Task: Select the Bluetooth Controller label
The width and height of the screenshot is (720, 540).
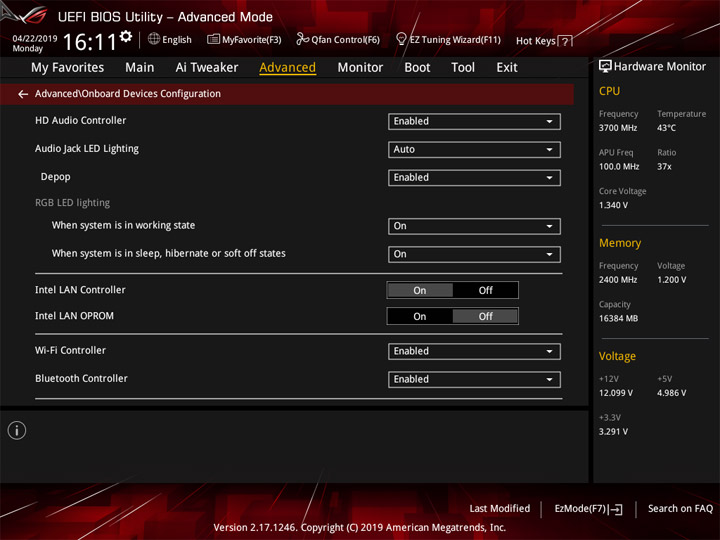Action: tap(81, 378)
